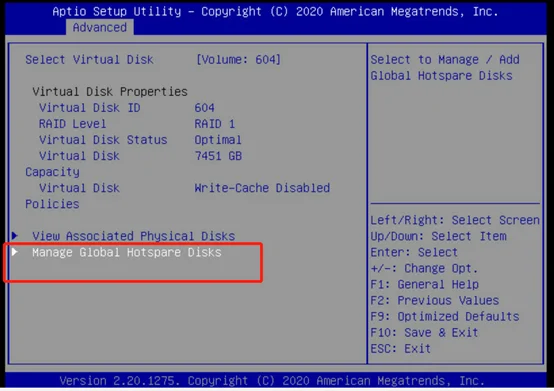Open View Associated Physical Disks submenu
The height and width of the screenshot is (391, 554).
coord(134,236)
